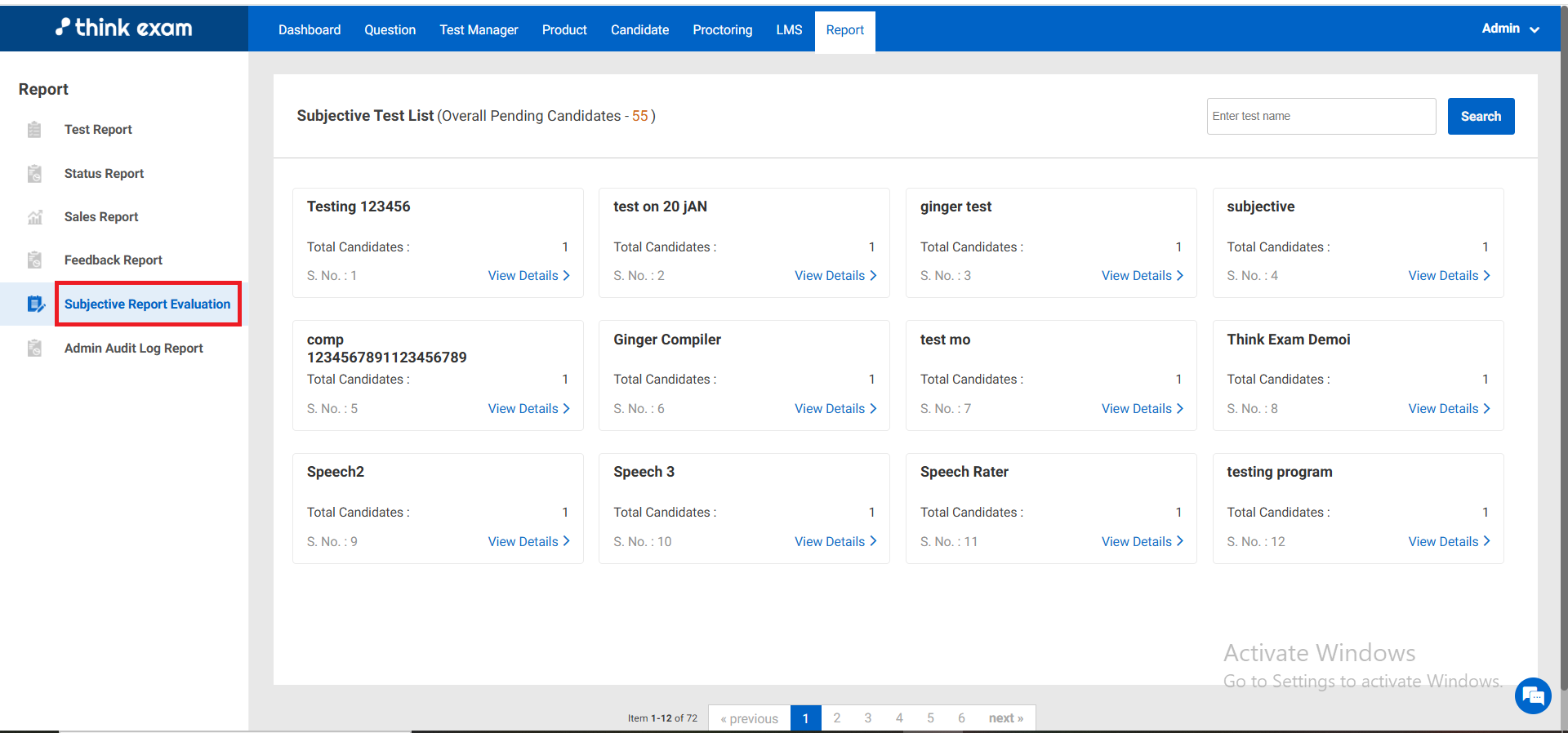Open the Candidate menu item
Screen dimensions: 1568x733
click(639, 30)
